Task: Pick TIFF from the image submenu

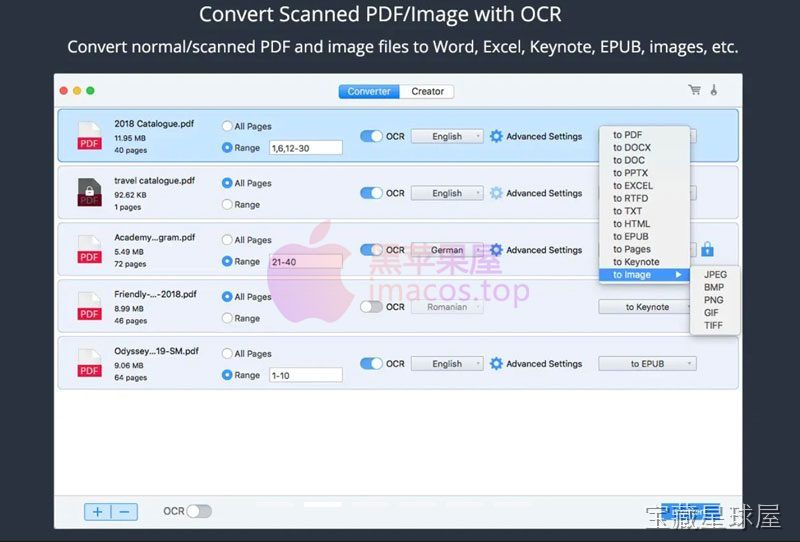Action: [x=715, y=325]
